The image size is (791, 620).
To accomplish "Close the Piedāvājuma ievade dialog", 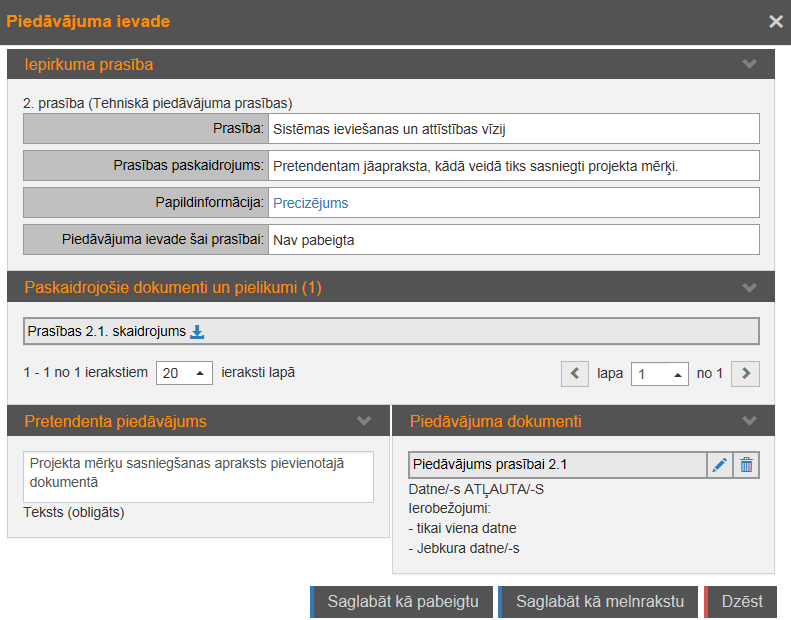I will [x=775, y=21].
